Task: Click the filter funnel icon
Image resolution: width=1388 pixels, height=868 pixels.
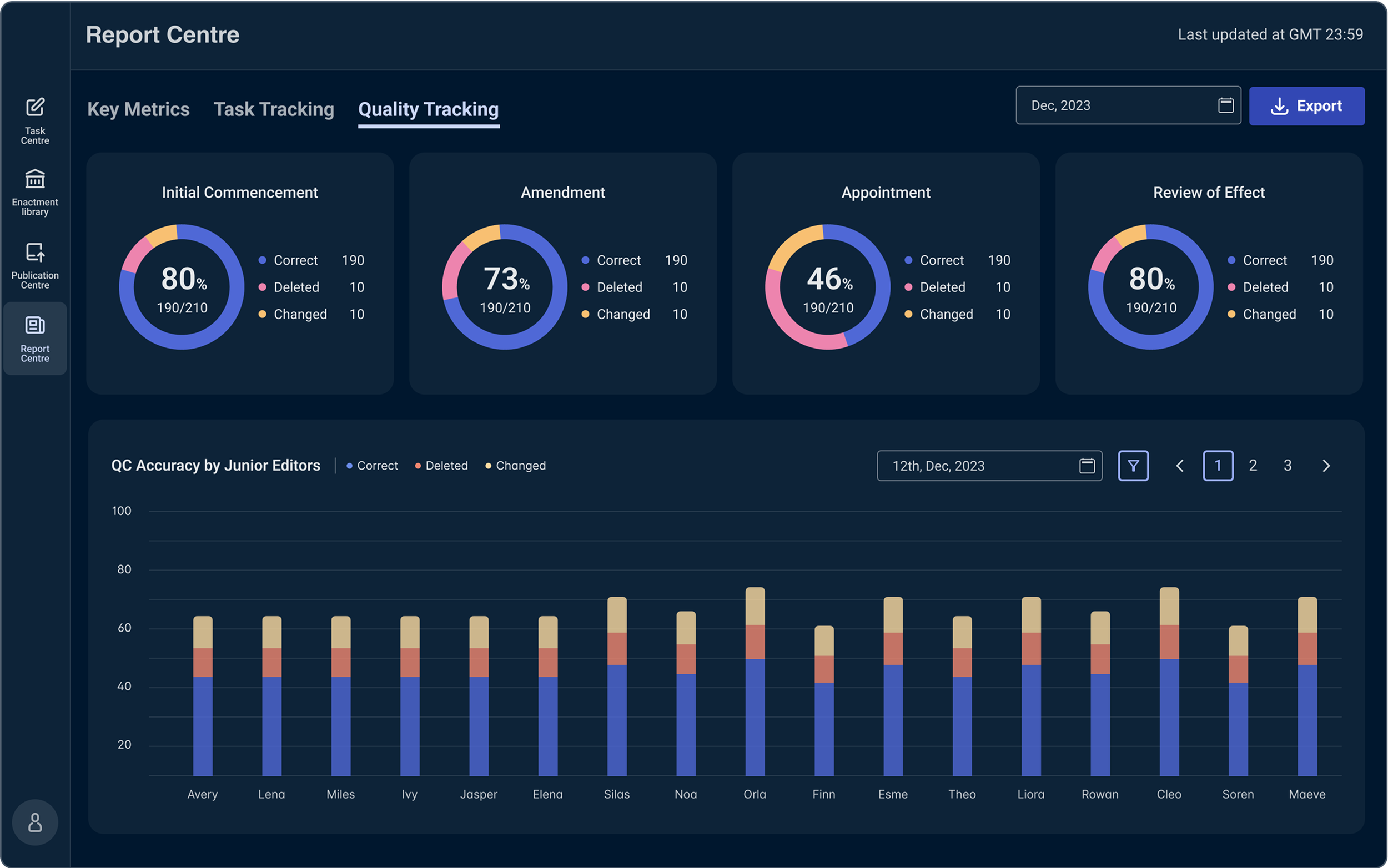Action: (x=1133, y=466)
